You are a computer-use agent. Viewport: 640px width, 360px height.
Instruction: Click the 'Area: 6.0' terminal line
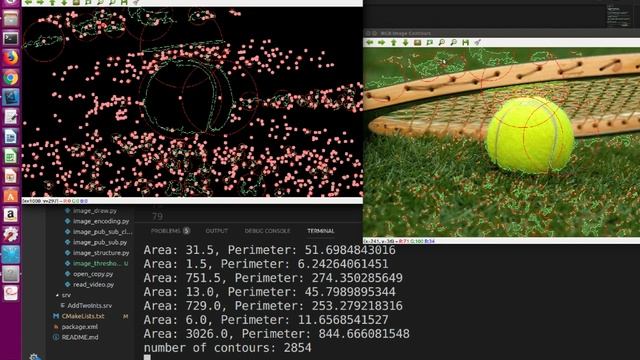coord(266,320)
